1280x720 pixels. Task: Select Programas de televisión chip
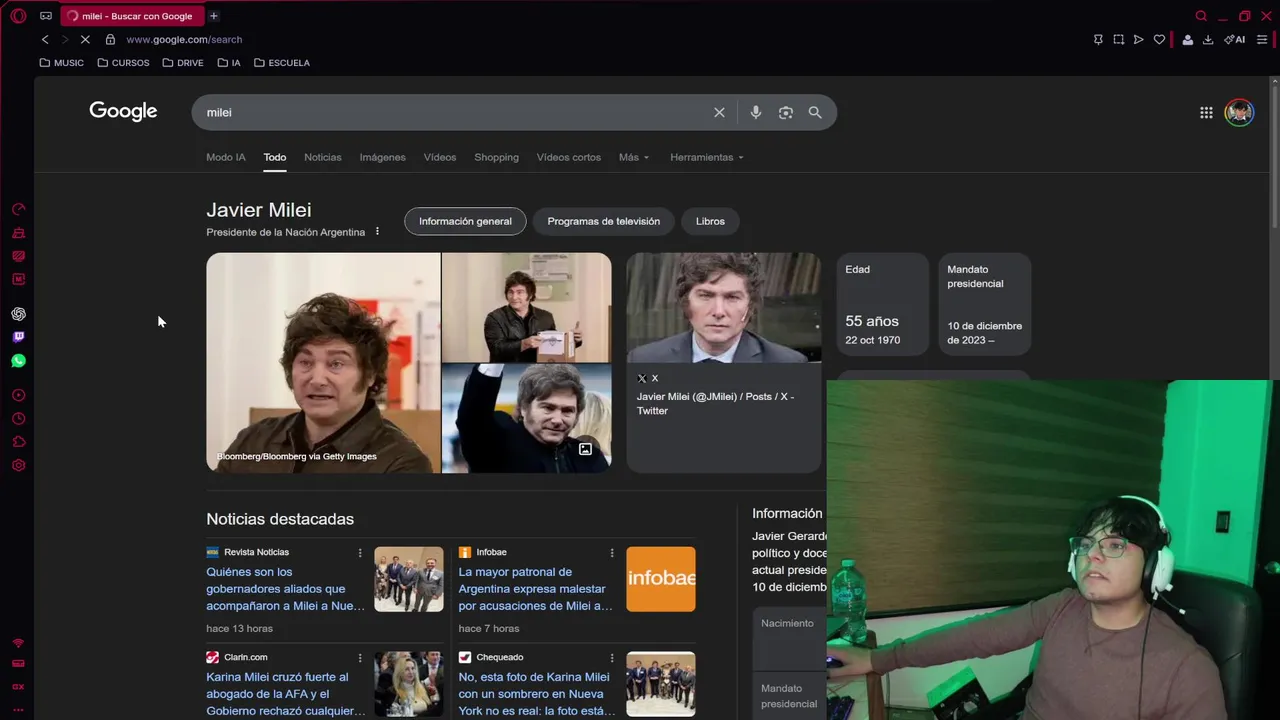pos(604,221)
